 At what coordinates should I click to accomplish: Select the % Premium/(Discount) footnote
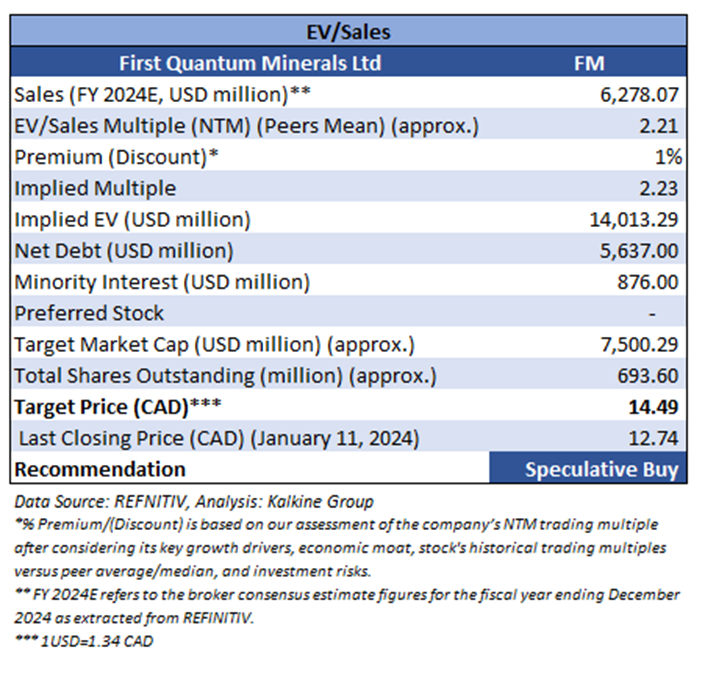[340, 548]
